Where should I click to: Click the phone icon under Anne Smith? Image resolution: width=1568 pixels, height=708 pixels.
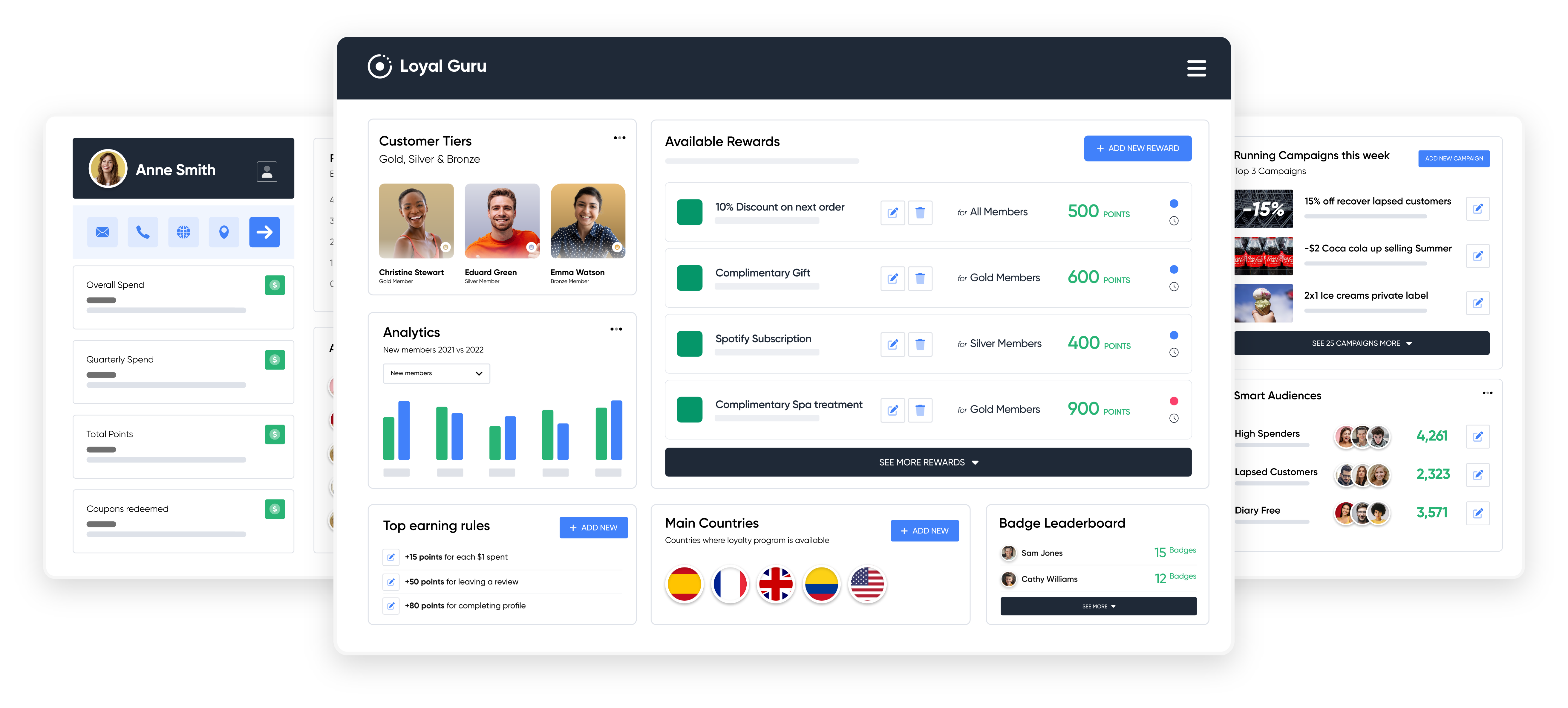click(x=143, y=232)
